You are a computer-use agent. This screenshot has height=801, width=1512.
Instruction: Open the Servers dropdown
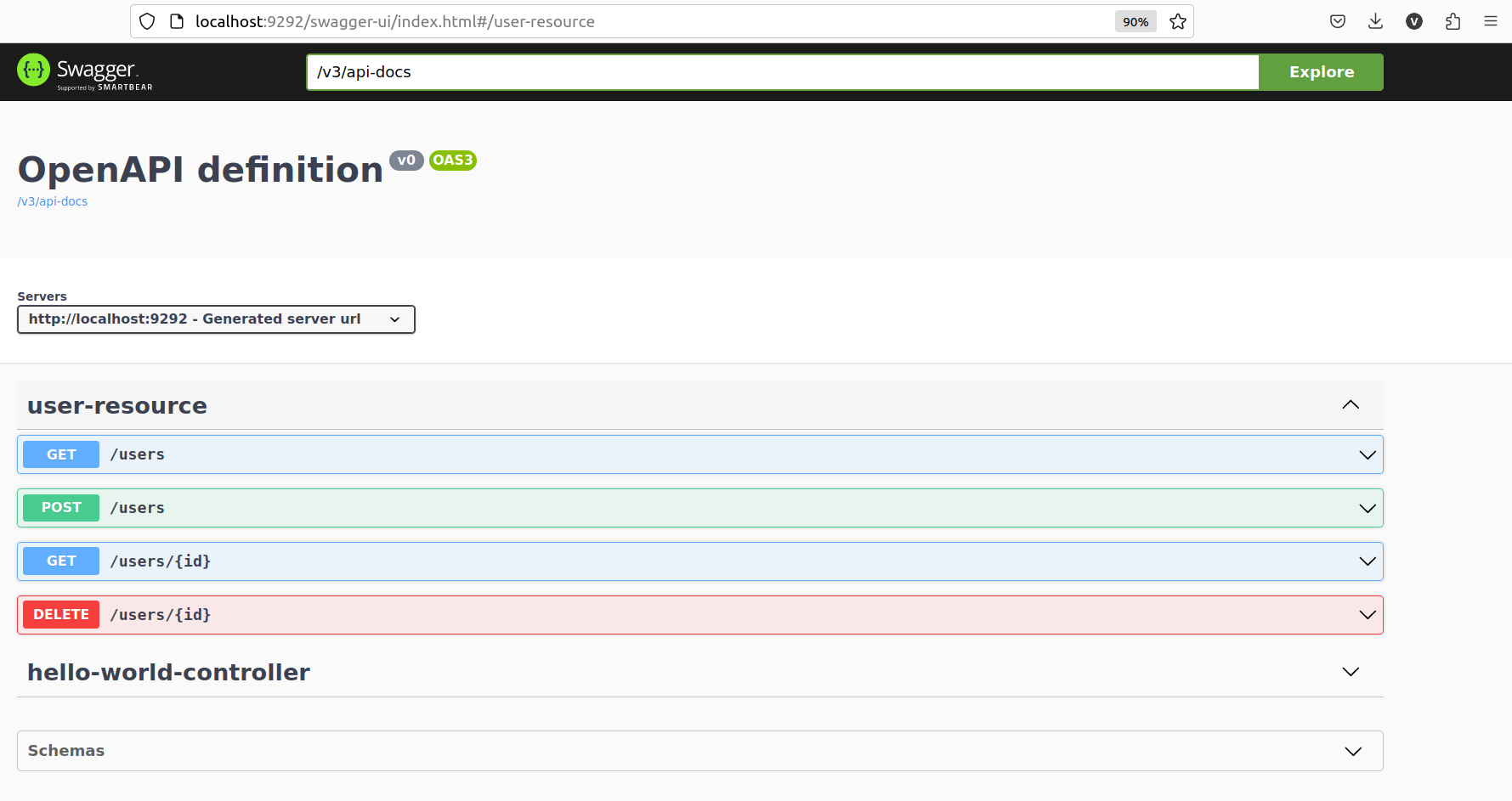[x=216, y=319]
